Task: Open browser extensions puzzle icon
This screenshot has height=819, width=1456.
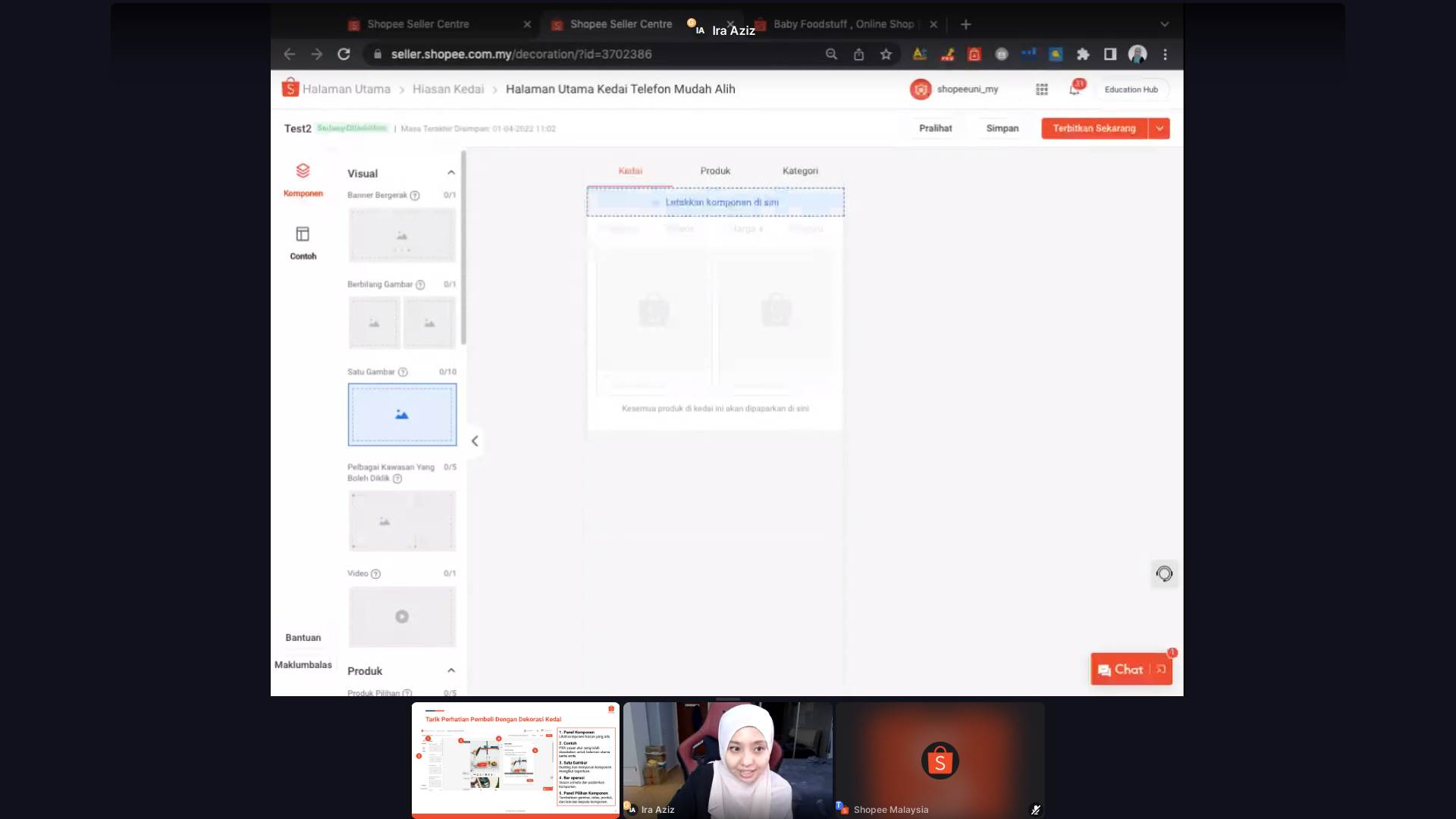Action: pyautogui.click(x=1083, y=55)
